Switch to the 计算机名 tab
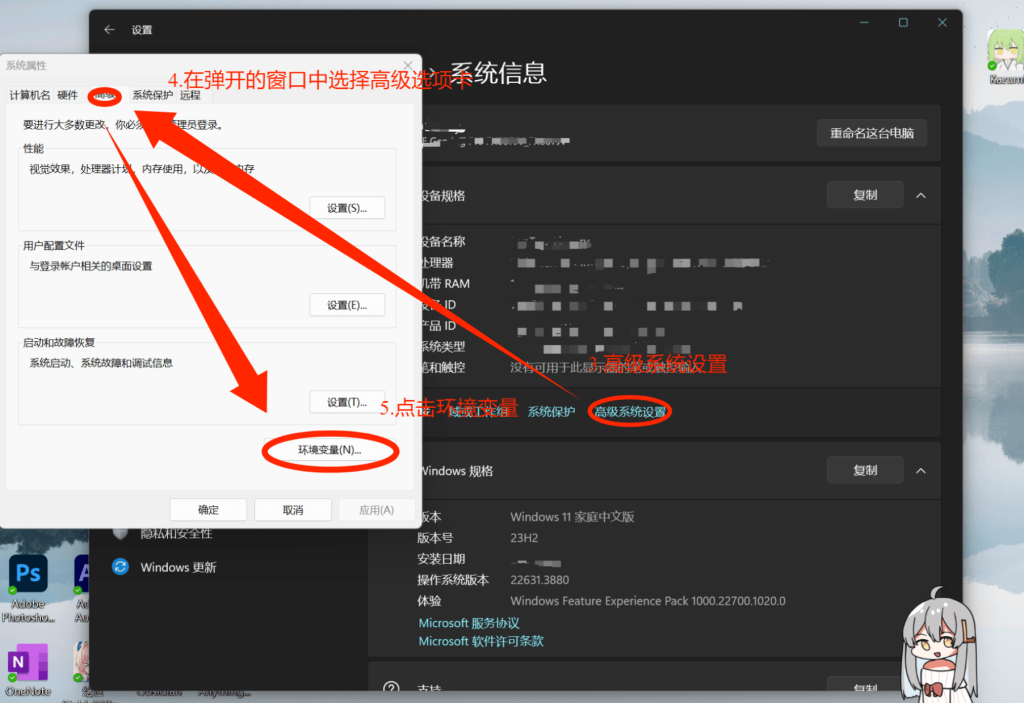 (29, 95)
